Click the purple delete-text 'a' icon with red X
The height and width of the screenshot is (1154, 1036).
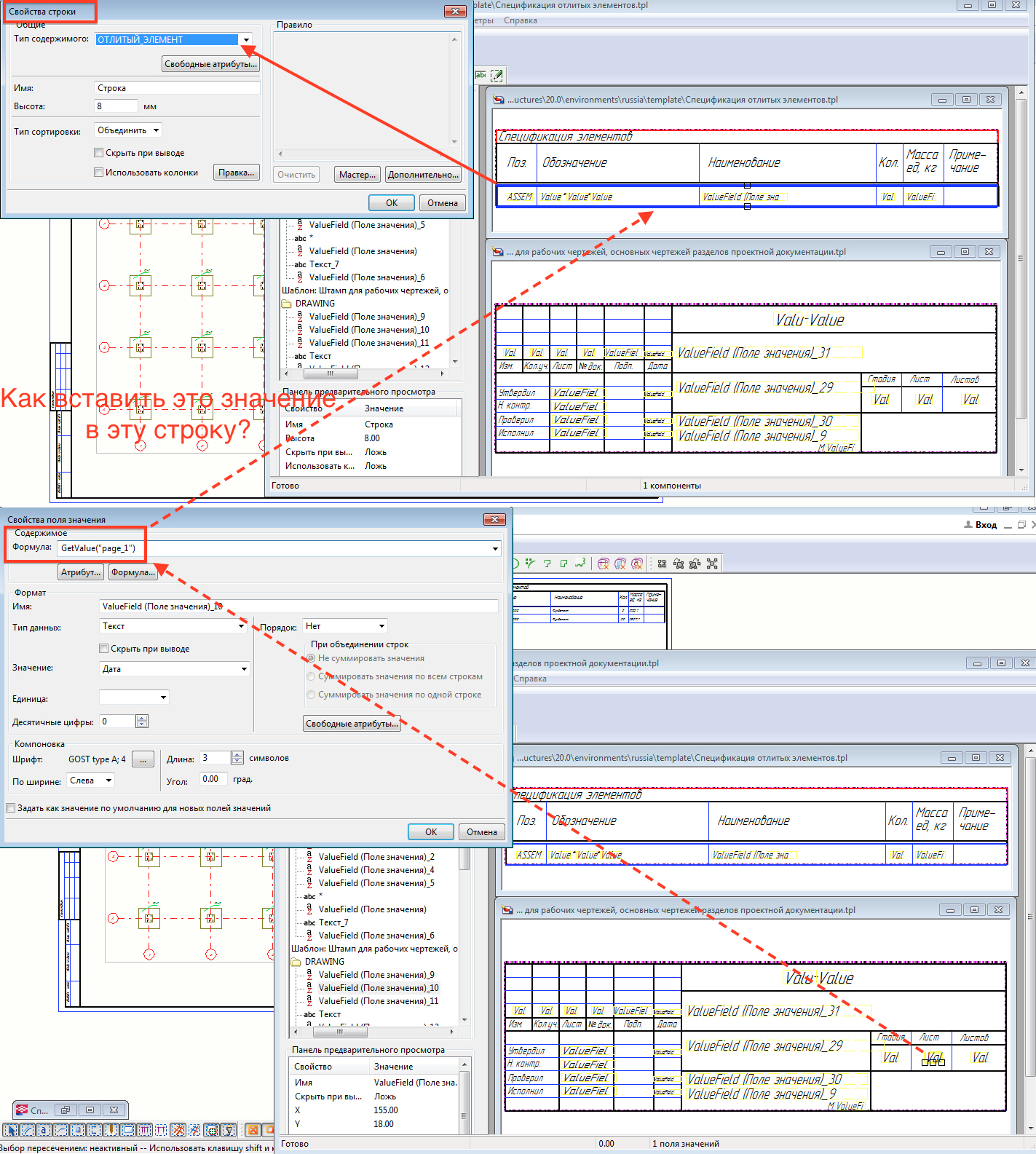[637, 564]
